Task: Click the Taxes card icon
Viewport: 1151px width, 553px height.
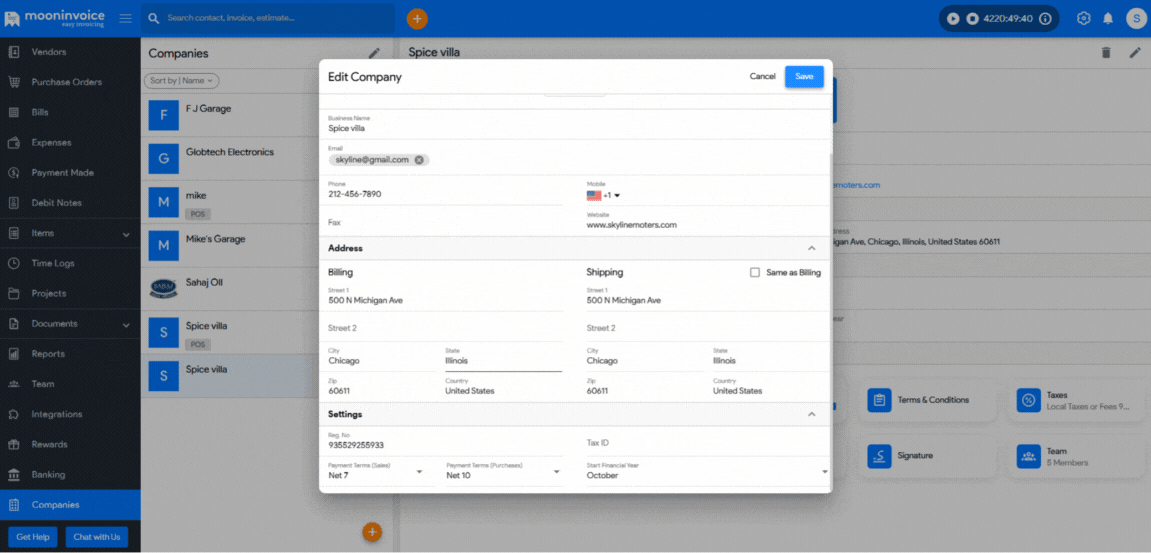Action: point(1028,400)
